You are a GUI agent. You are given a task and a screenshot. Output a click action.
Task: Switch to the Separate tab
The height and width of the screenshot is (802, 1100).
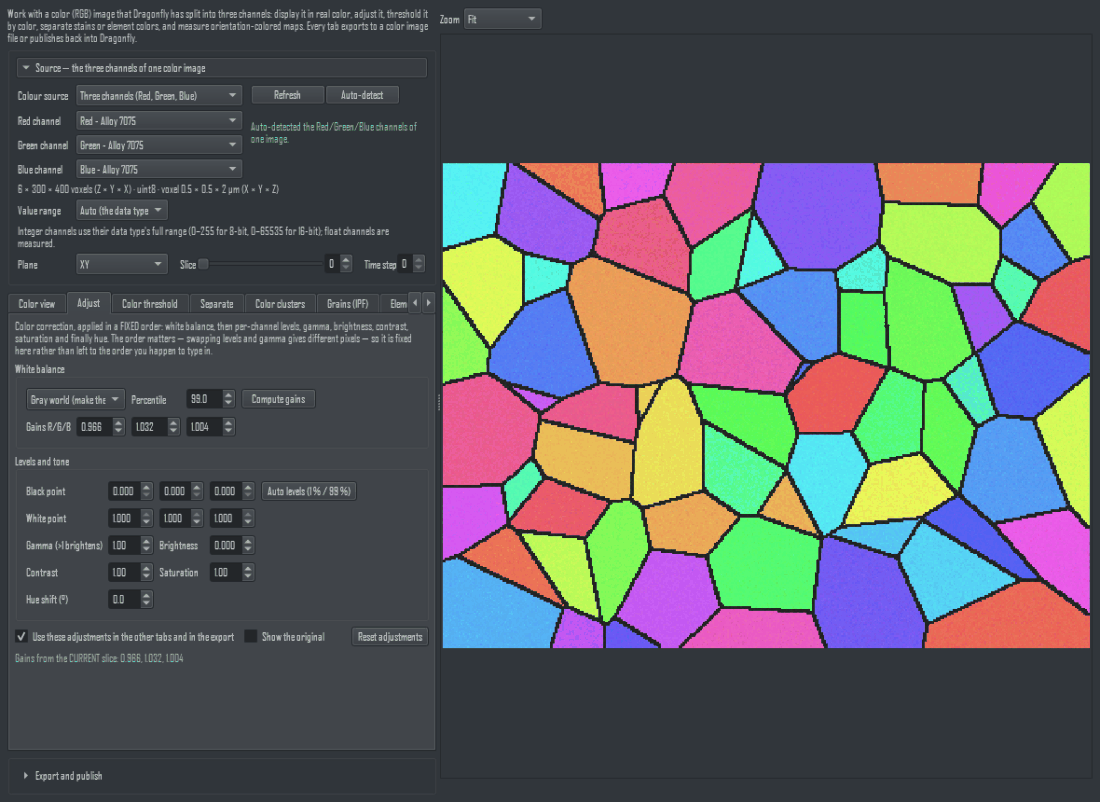tap(217, 304)
